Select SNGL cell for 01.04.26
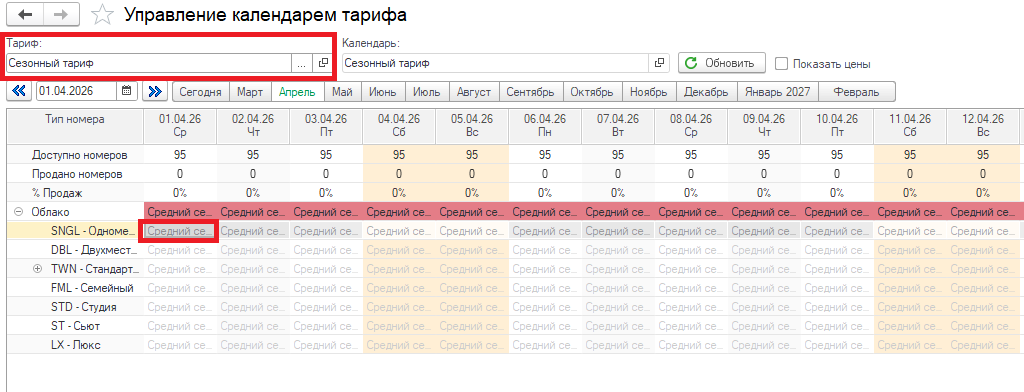The width and height of the screenshot is (1024, 392). click(180, 231)
